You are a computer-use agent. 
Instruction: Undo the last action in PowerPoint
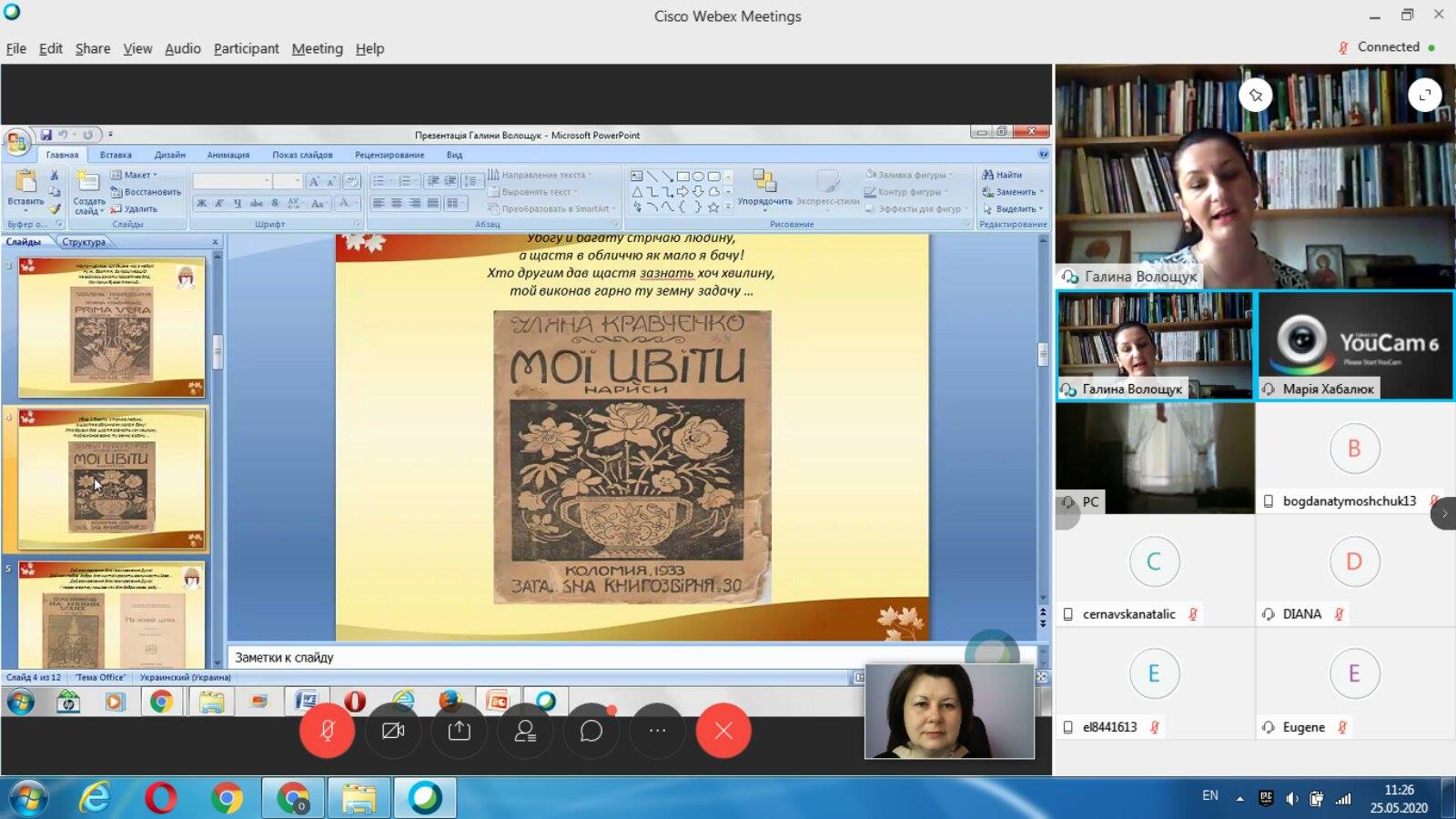(64, 135)
